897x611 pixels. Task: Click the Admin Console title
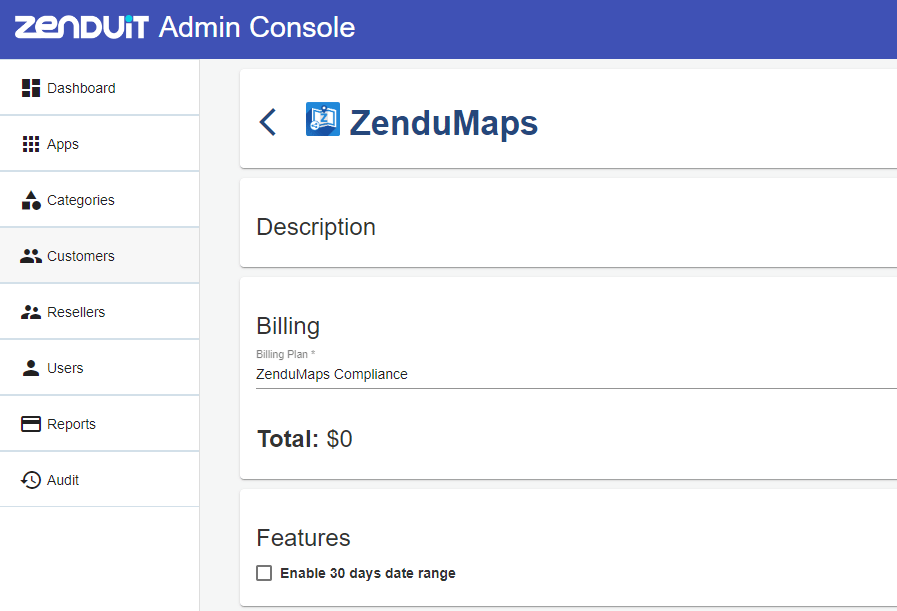[257, 27]
